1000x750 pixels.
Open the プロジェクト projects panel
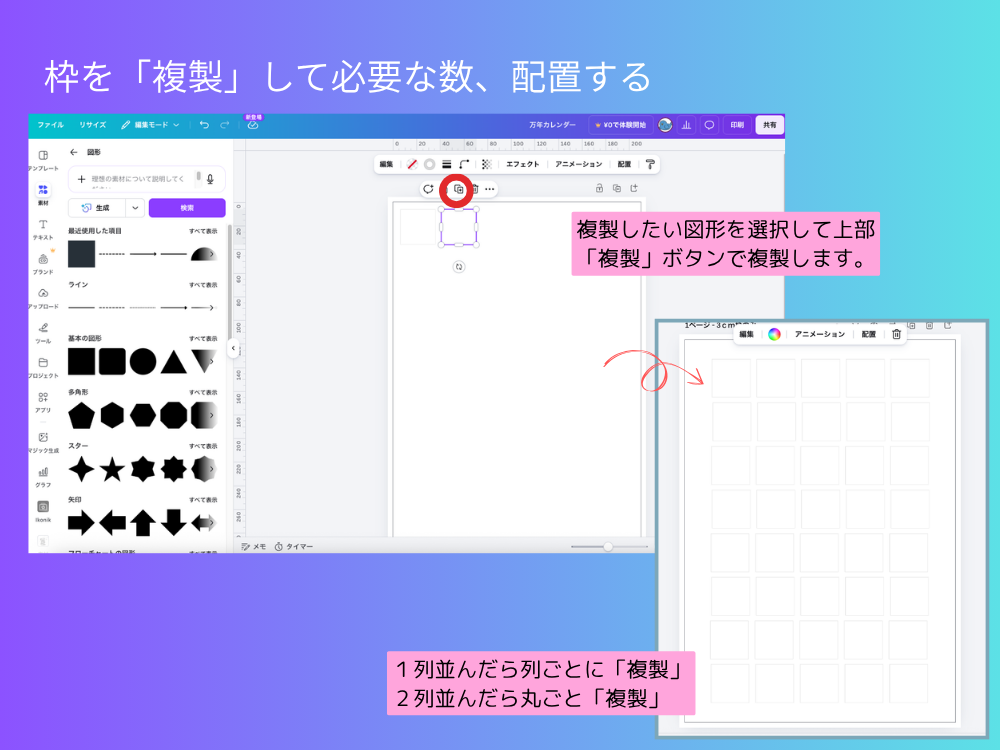pos(43,367)
